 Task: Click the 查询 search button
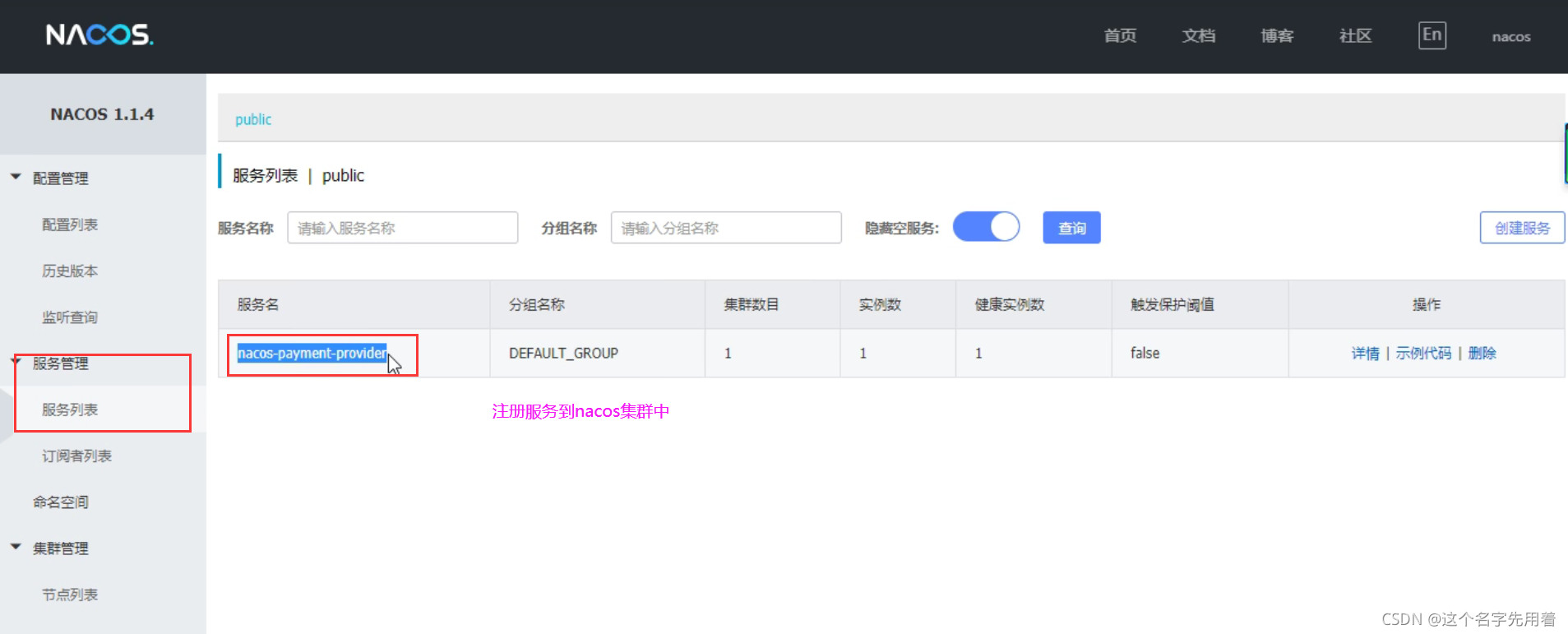pos(1071,228)
